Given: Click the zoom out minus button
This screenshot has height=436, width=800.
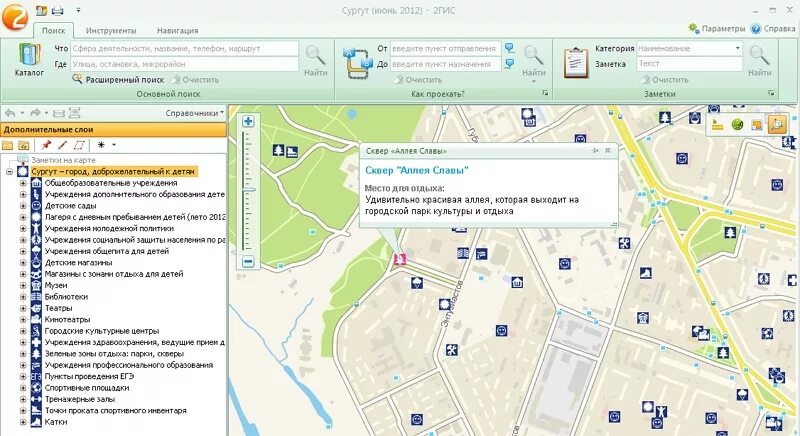Looking at the screenshot, I should point(248,262).
